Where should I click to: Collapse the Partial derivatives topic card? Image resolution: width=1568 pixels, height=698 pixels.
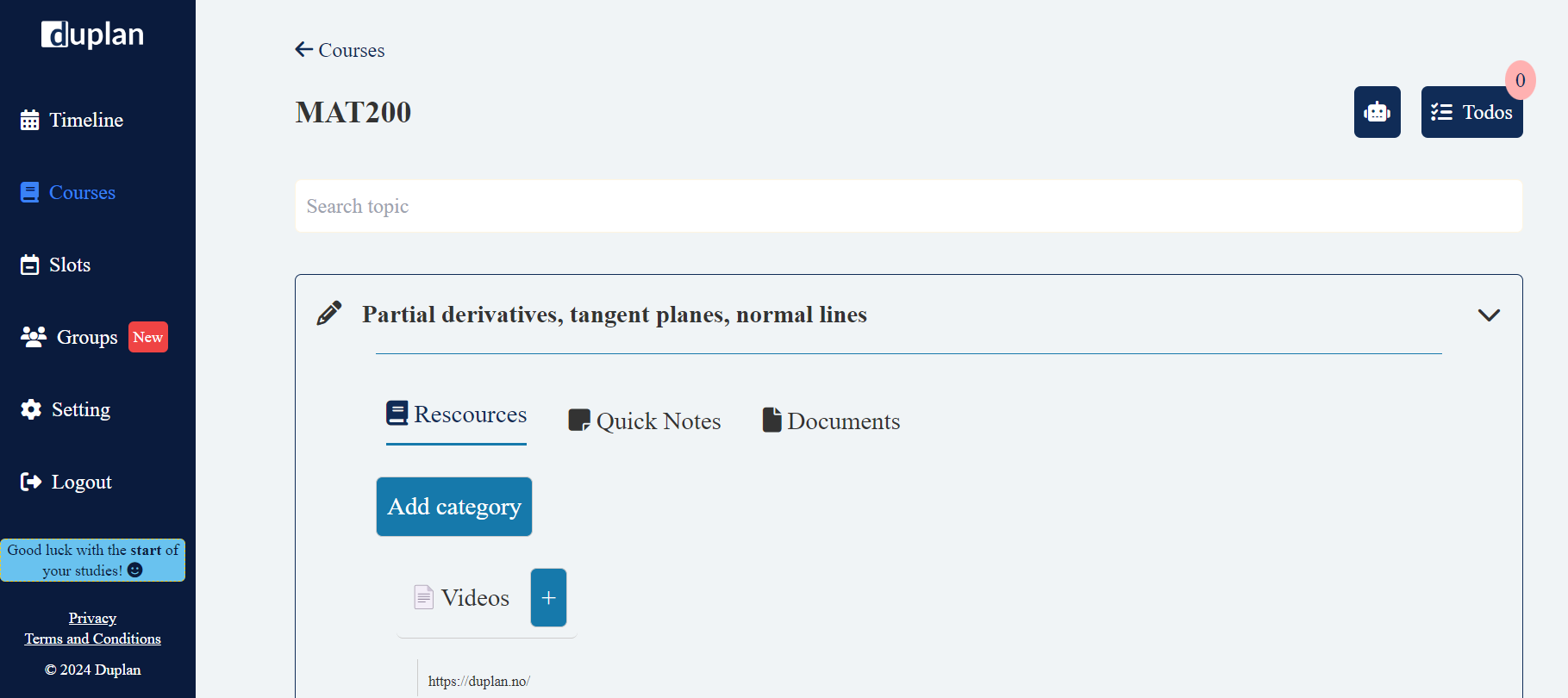click(1489, 315)
